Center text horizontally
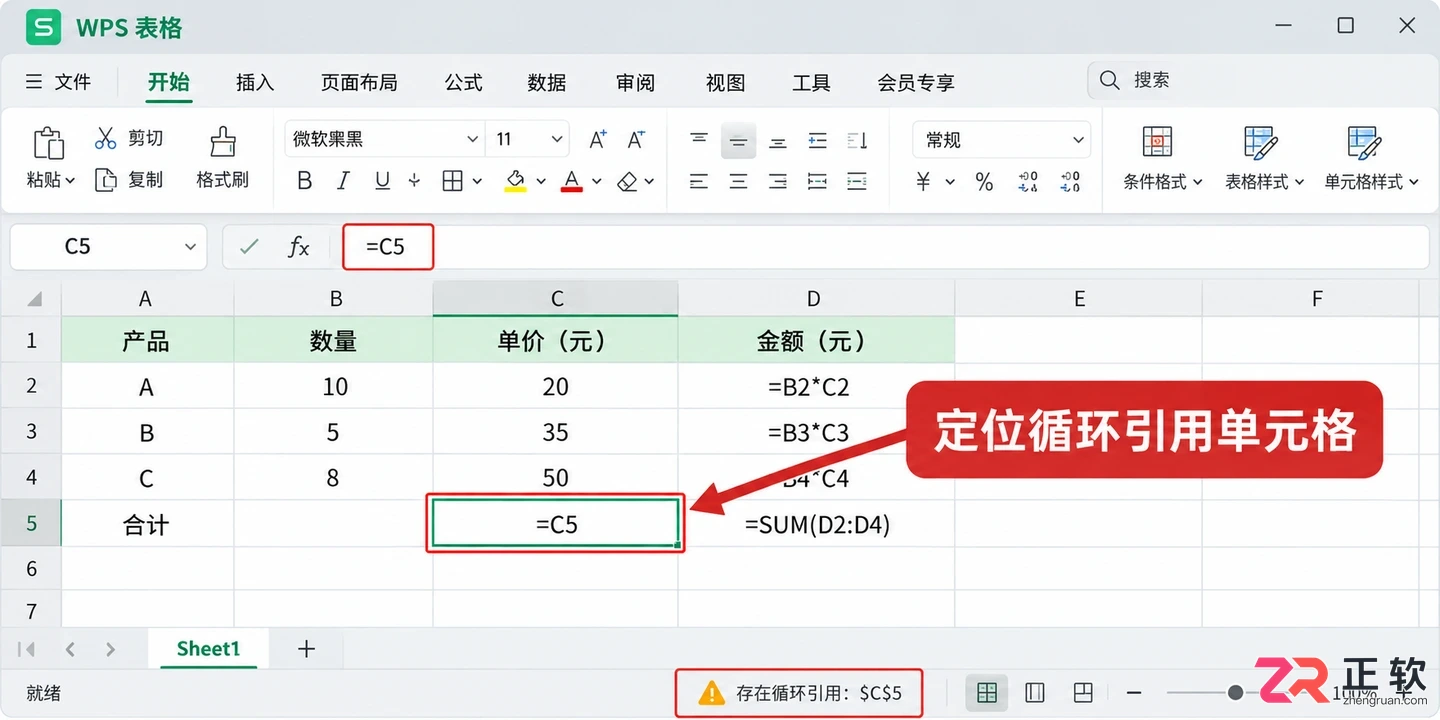 (738, 181)
